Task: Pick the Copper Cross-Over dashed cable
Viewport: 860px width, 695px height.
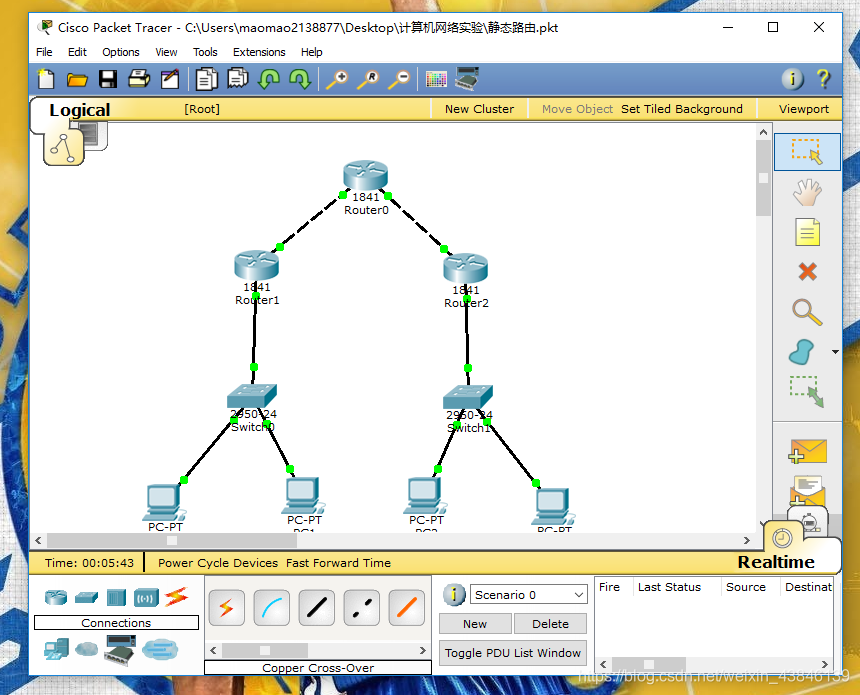Action: click(x=361, y=608)
